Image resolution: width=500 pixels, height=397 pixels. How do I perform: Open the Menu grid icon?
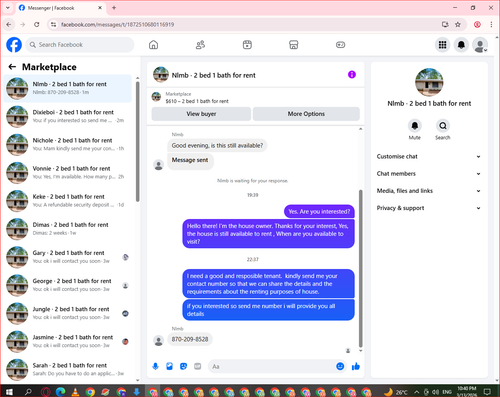coord(442,45)
